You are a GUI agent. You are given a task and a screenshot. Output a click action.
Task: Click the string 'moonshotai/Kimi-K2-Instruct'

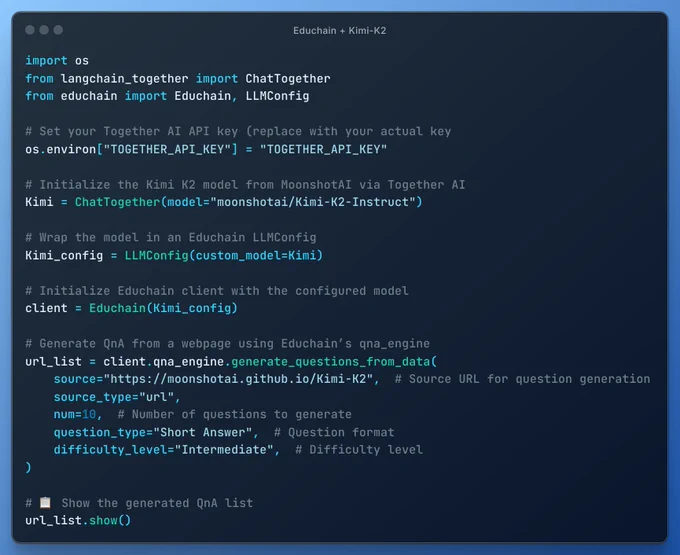click(x=313, y=202)
